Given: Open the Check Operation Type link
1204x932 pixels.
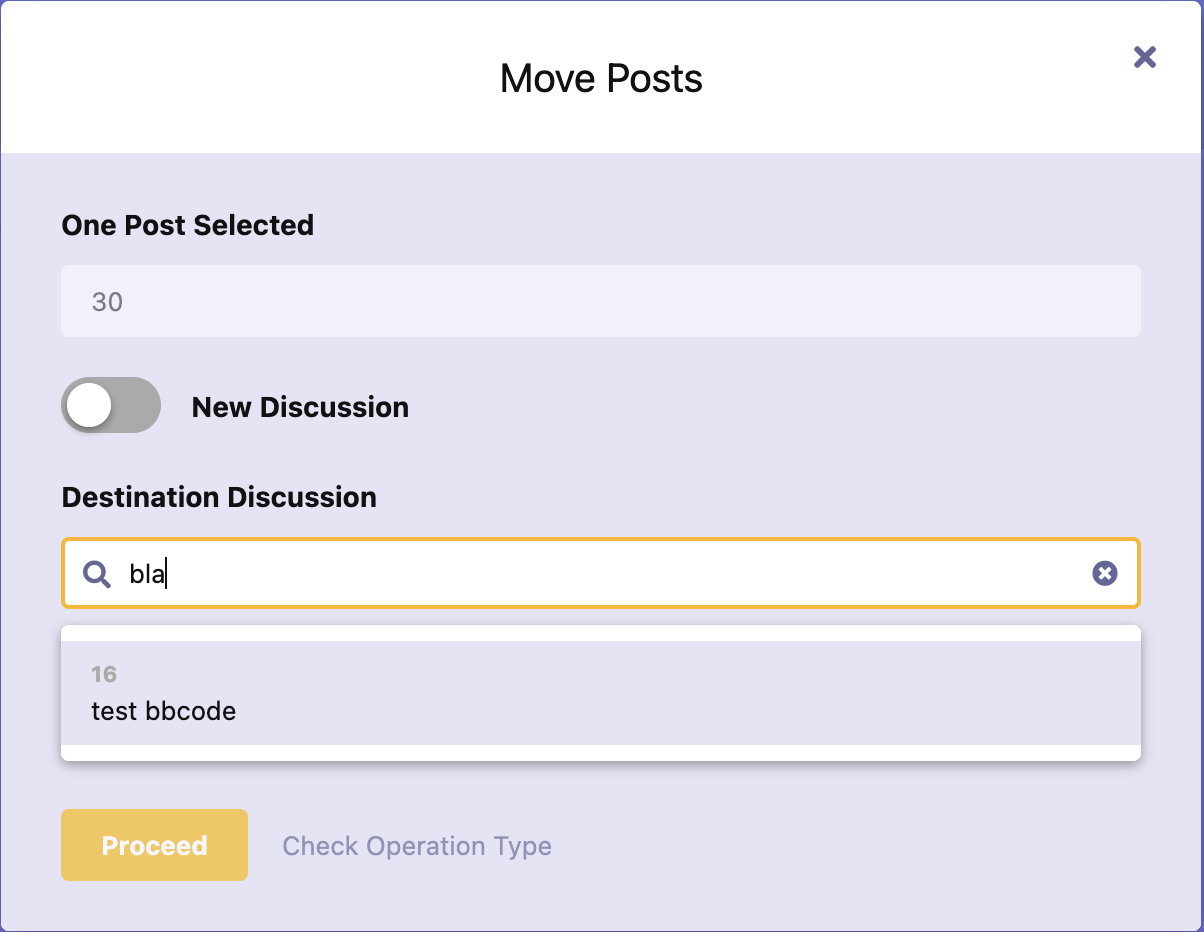Looking at the screenshot, I should tap(417, 846).
